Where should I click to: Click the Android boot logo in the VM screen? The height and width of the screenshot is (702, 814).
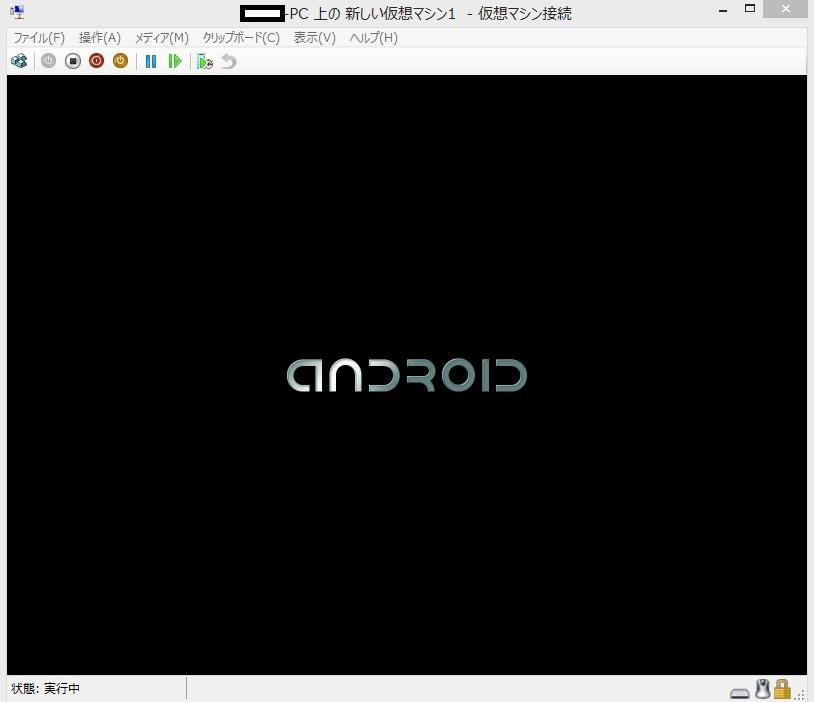pos(407,375)
